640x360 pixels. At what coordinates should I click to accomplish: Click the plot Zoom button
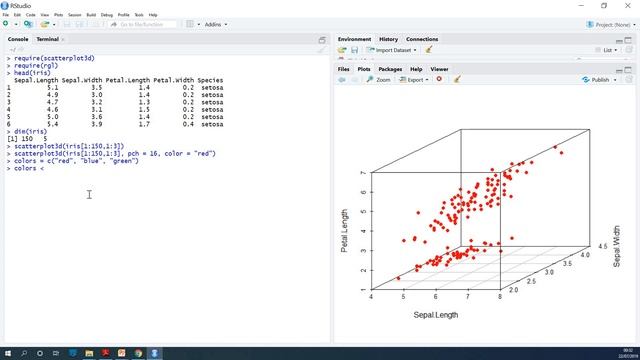(x=378, y=80)
